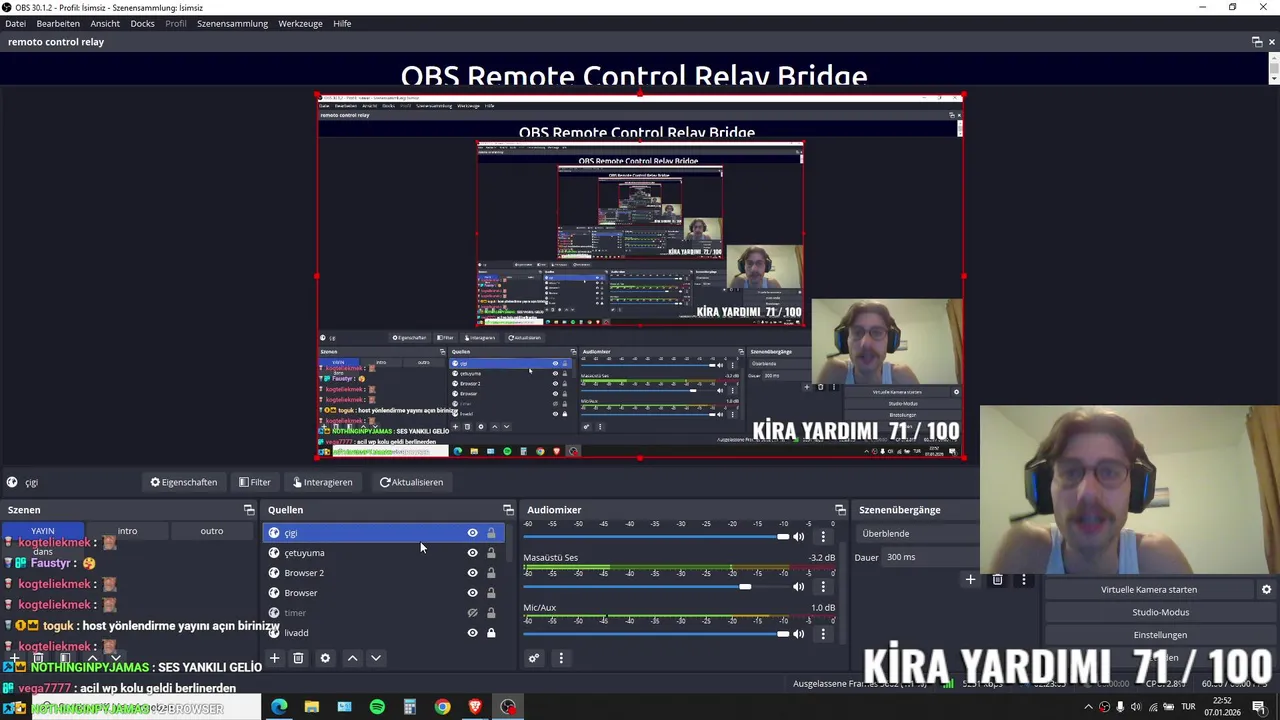This screenshot has height=720, width=1280.
Task: Open the Hilfe menu
Action: point(342,23)
